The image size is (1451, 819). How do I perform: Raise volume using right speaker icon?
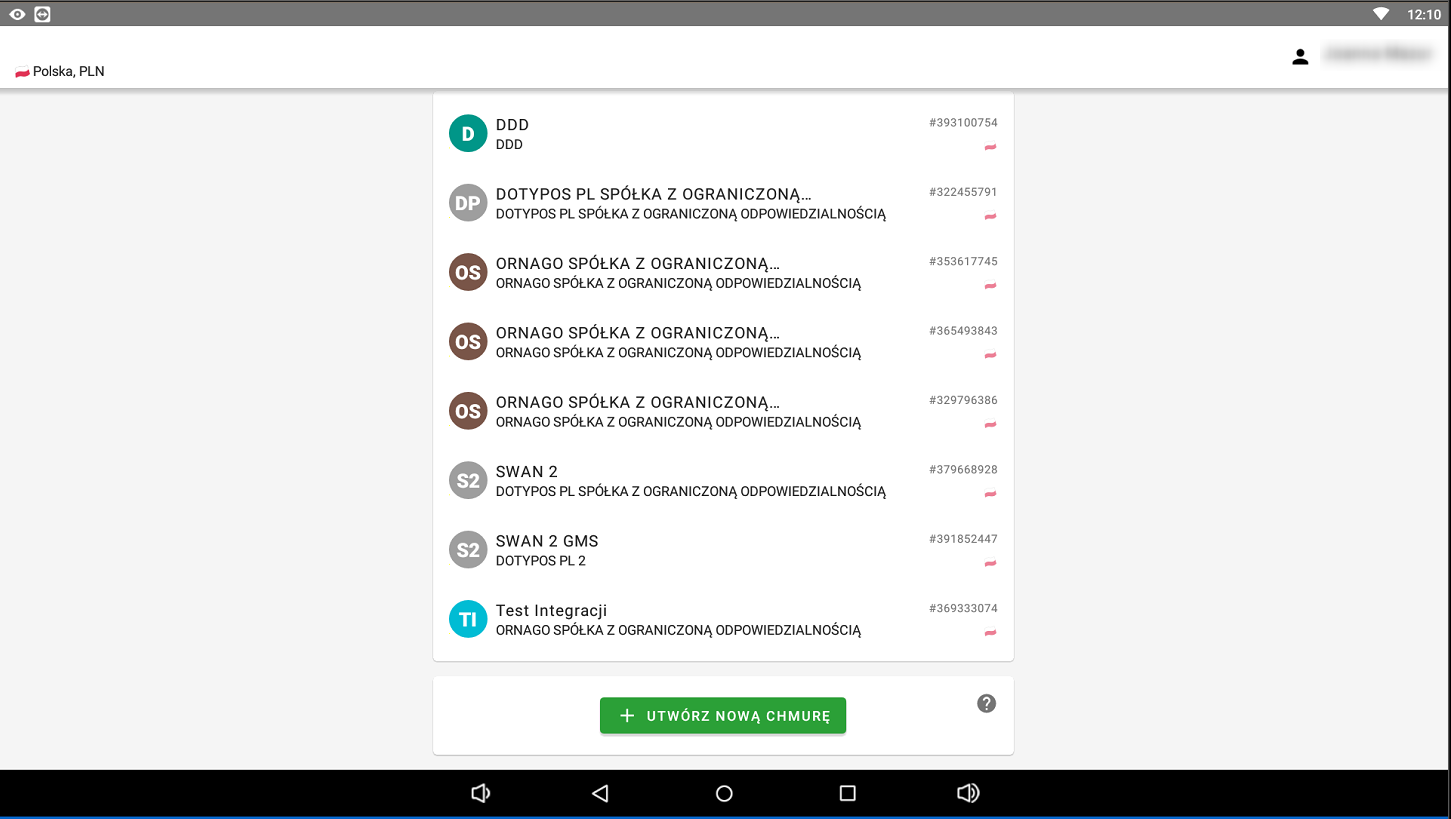[967, 793]
